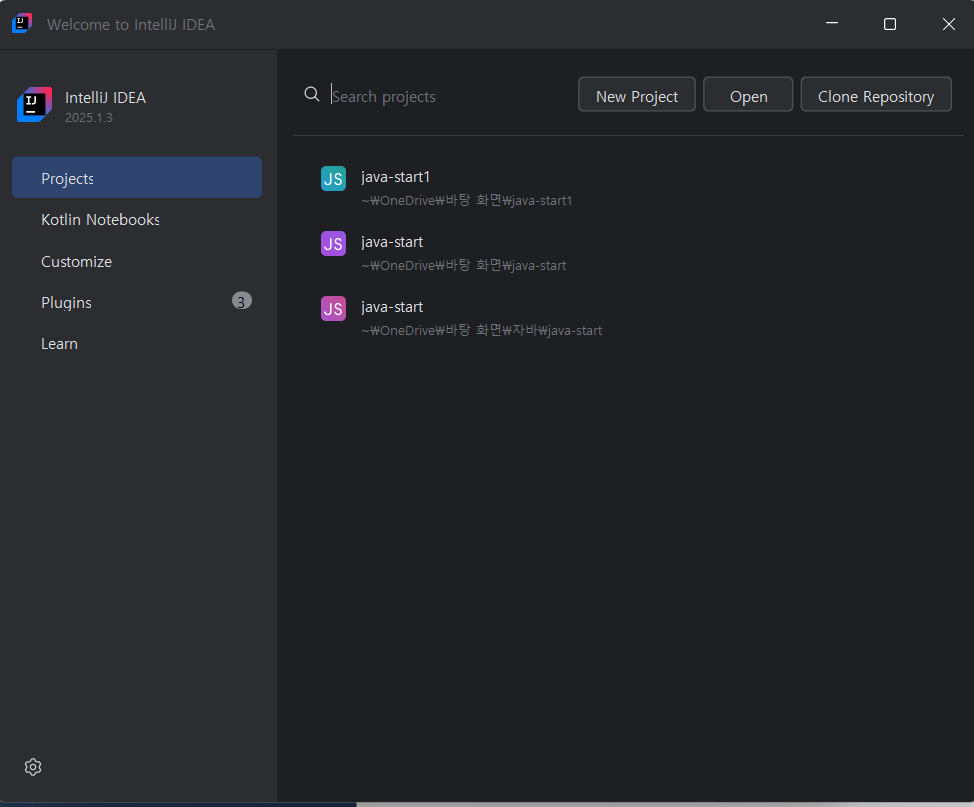Click Clone Repository button

[x=876, y=94]
